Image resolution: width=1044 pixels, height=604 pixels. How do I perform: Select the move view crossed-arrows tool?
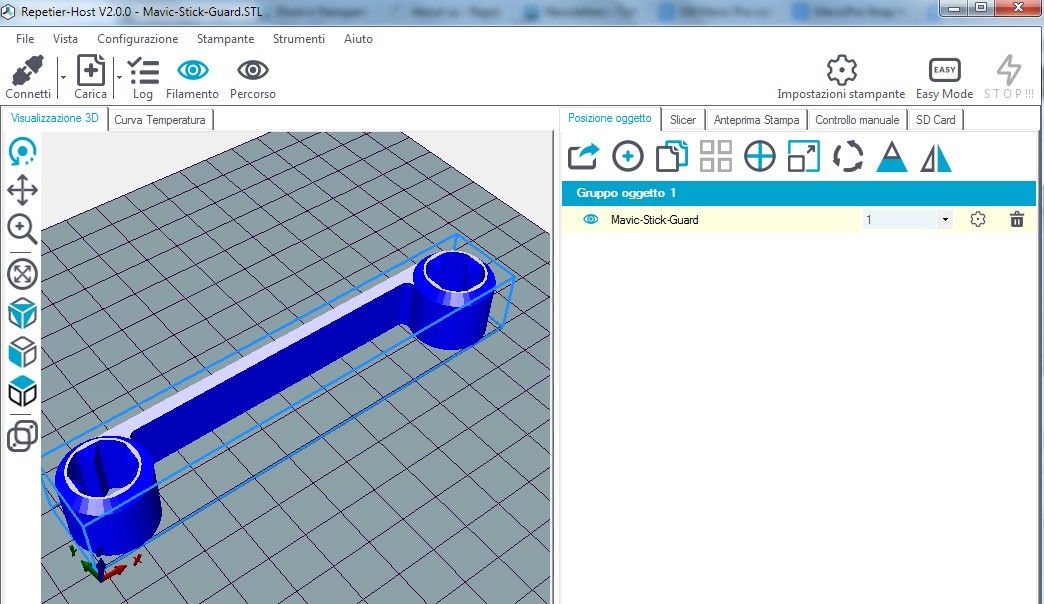pos(22,190)
